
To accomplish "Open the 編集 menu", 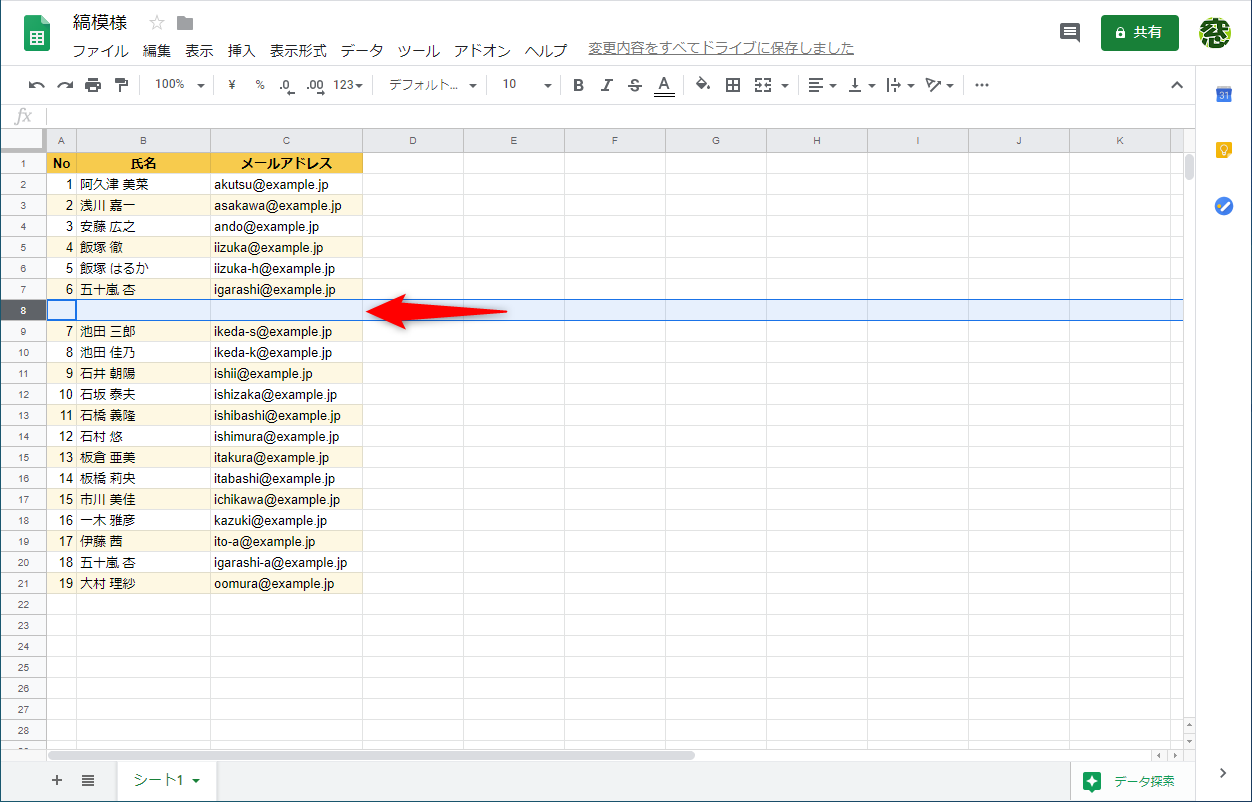I will (157, 50).
